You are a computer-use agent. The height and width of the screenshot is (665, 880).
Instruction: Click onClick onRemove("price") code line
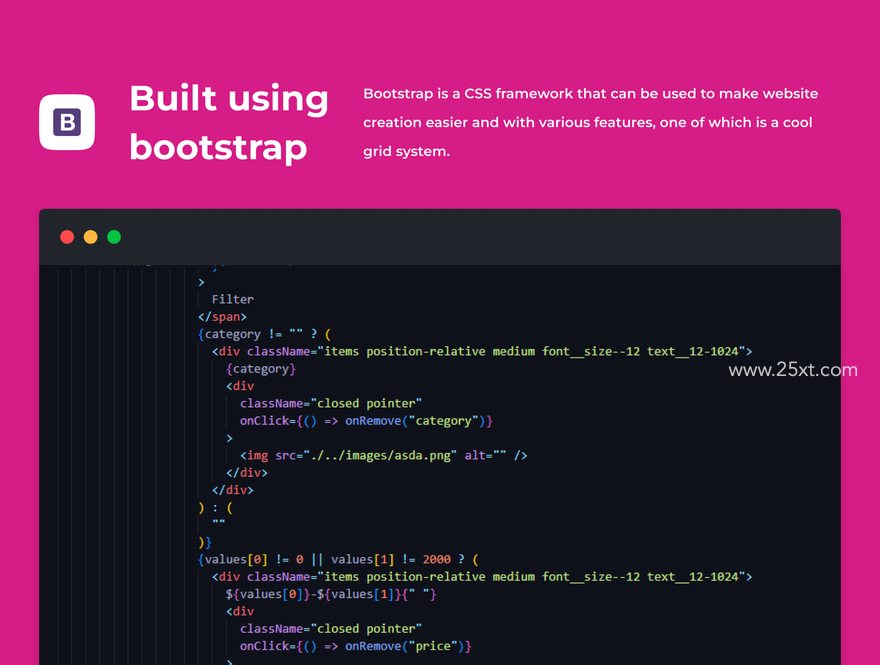click(x=356, y=646)
